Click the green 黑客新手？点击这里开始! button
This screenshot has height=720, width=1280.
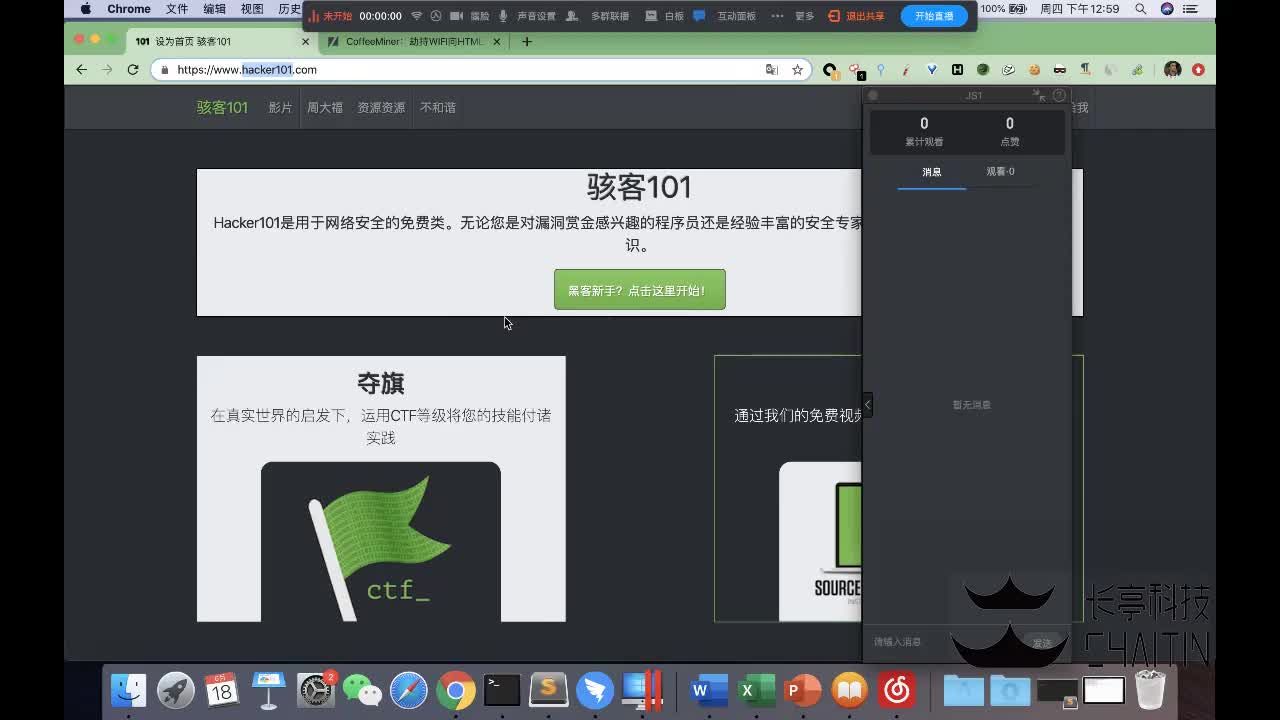pos(640,290)
